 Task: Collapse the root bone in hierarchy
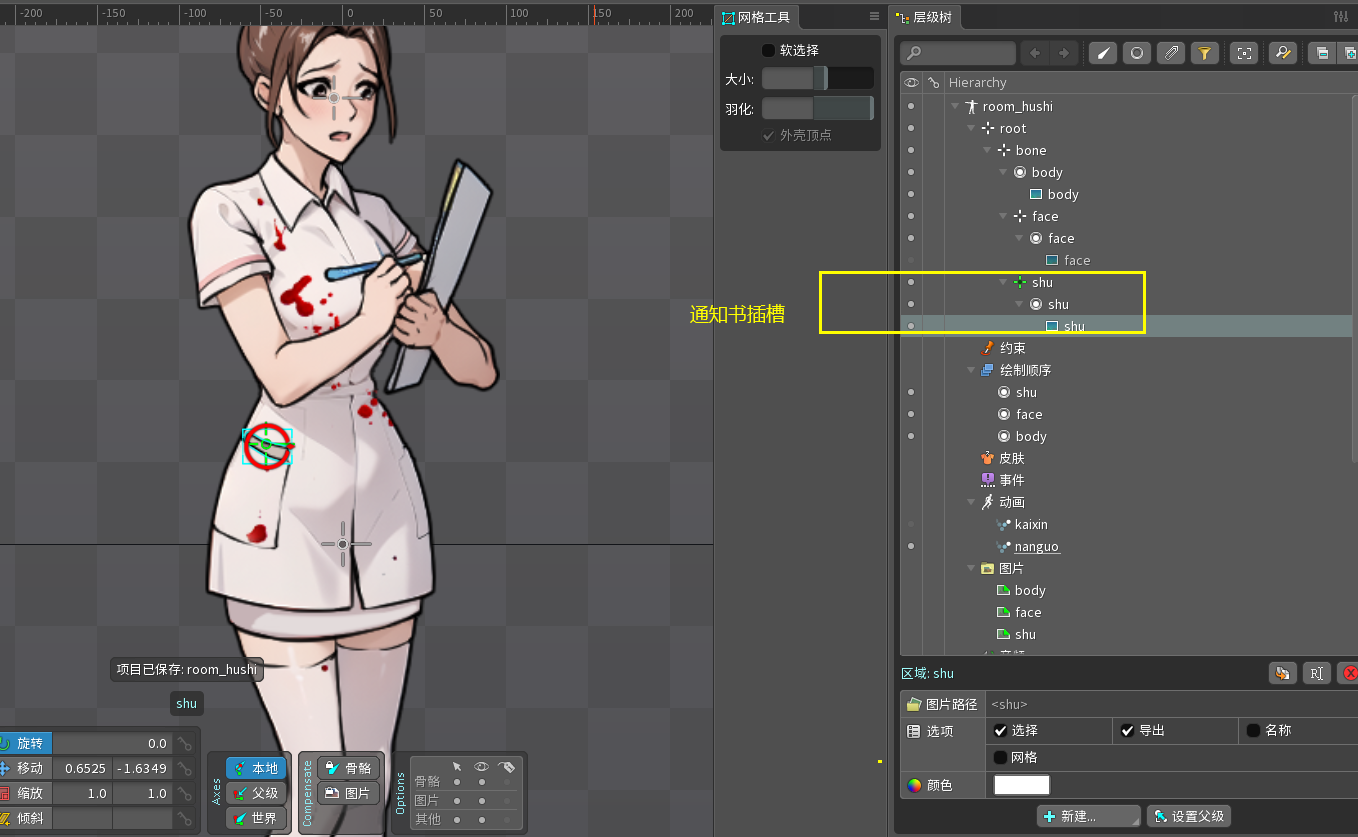pyautogui.click(x=971, y=128)
